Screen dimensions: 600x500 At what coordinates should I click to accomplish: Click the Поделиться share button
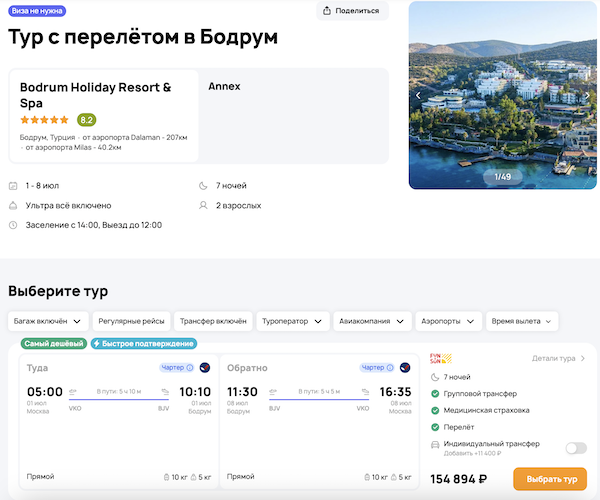pyautogui.click(x=352, y=11)
